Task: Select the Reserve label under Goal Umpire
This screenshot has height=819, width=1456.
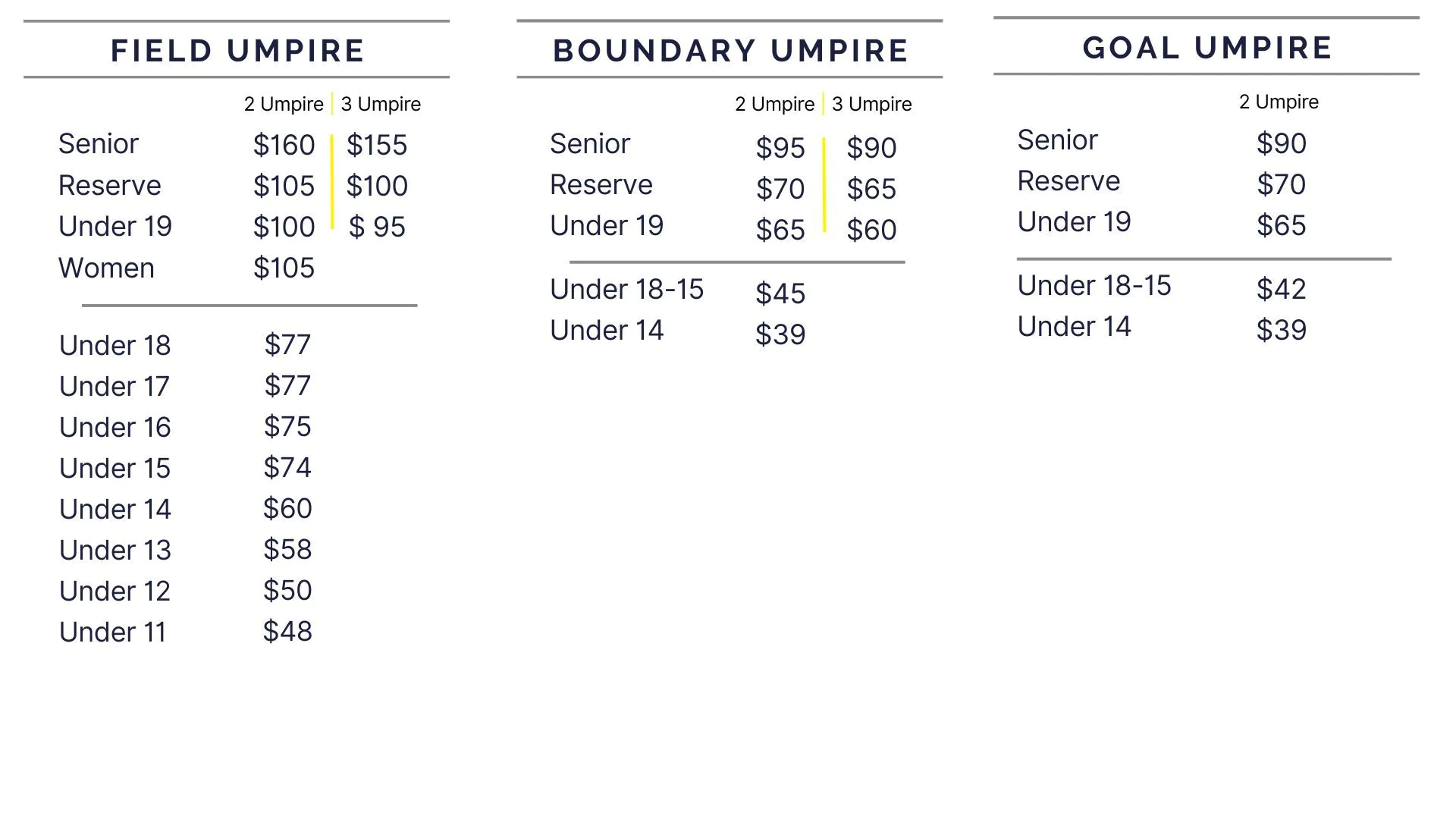Action: 1068,180
